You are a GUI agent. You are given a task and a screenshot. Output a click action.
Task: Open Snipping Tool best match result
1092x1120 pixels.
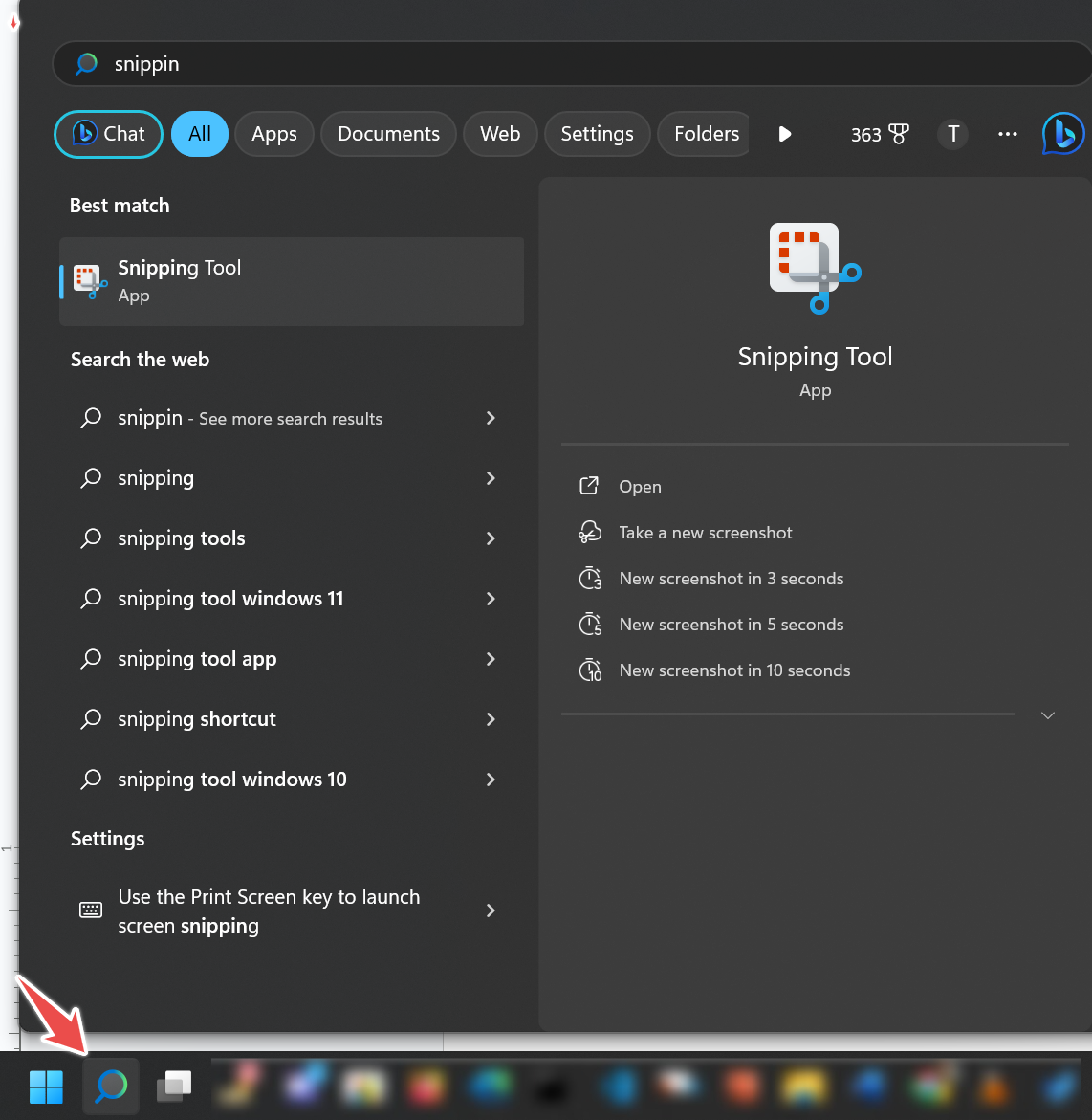tap(292, 281)
